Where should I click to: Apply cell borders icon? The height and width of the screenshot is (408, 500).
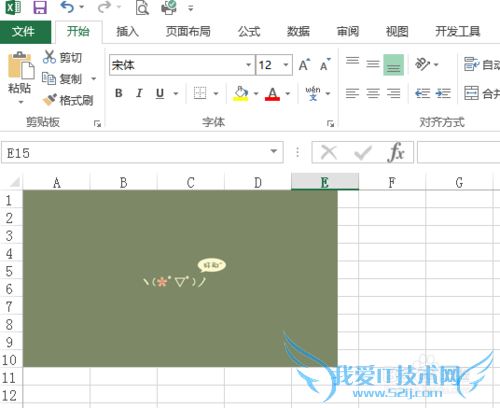[x=200, y=93]
